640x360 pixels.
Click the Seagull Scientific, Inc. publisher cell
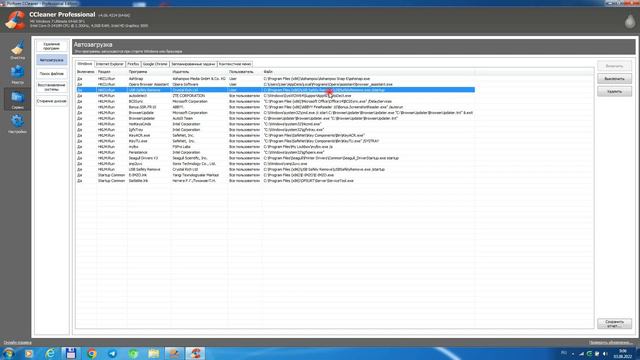[x=190, y=158]
